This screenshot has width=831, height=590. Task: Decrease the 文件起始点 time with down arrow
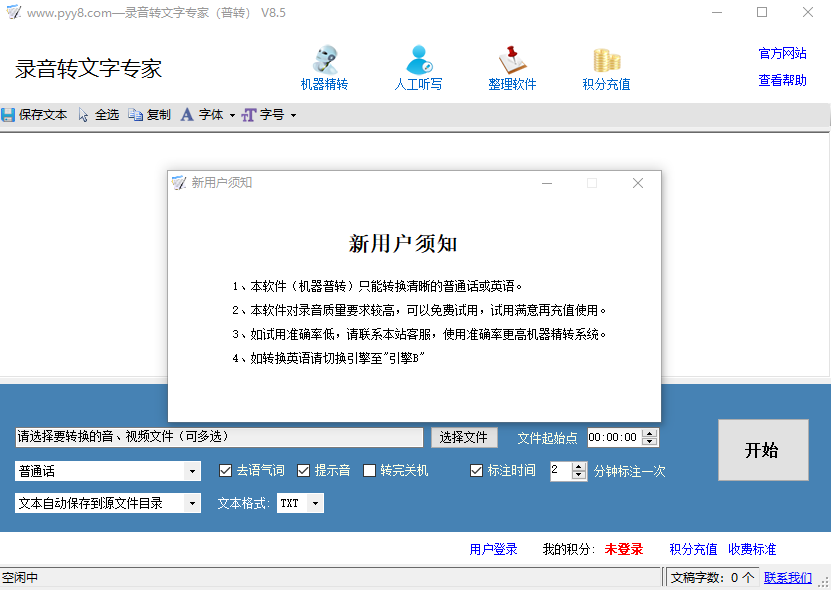tap(649, 442)
